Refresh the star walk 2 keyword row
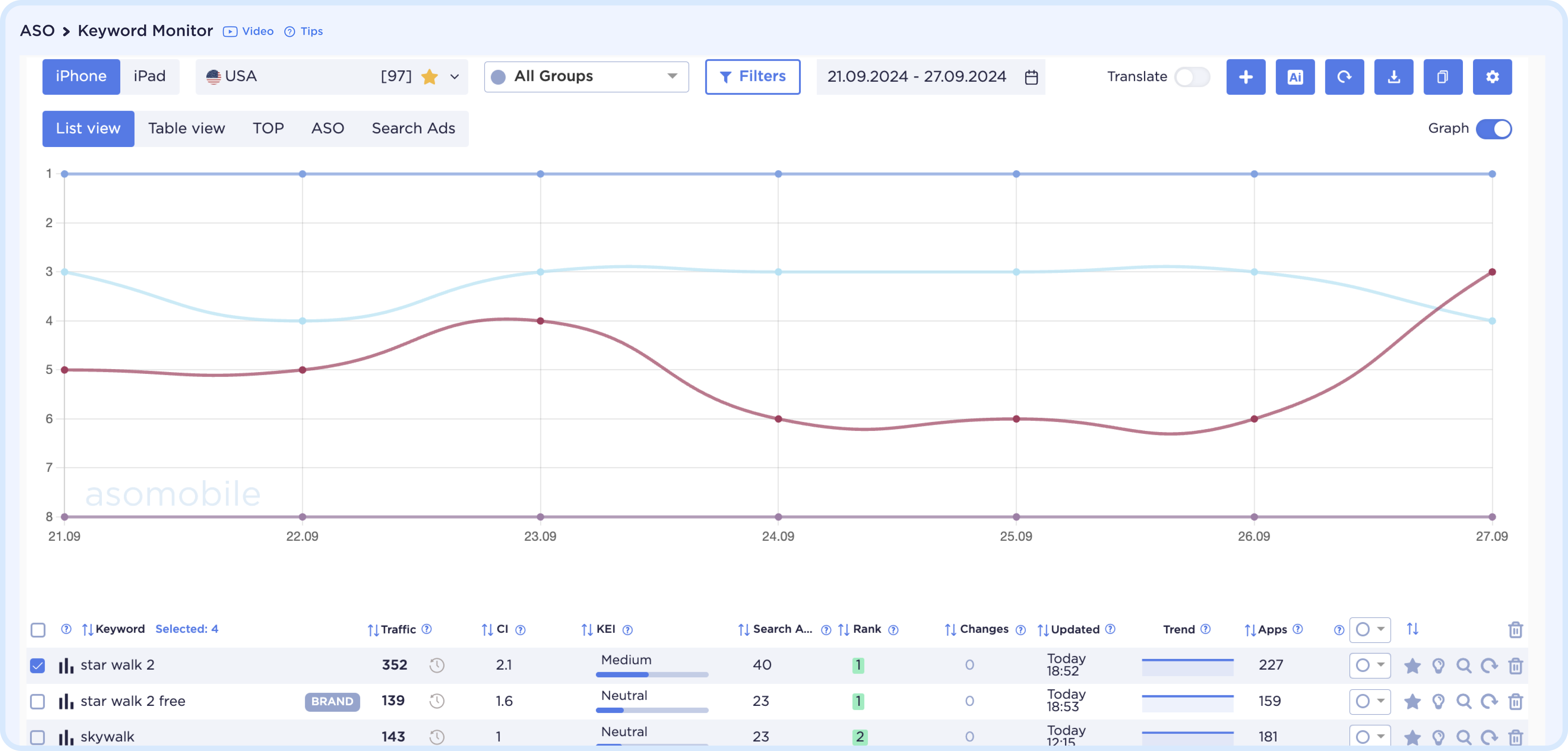Screen dimensions: 1568x751 pos(1489,666)
